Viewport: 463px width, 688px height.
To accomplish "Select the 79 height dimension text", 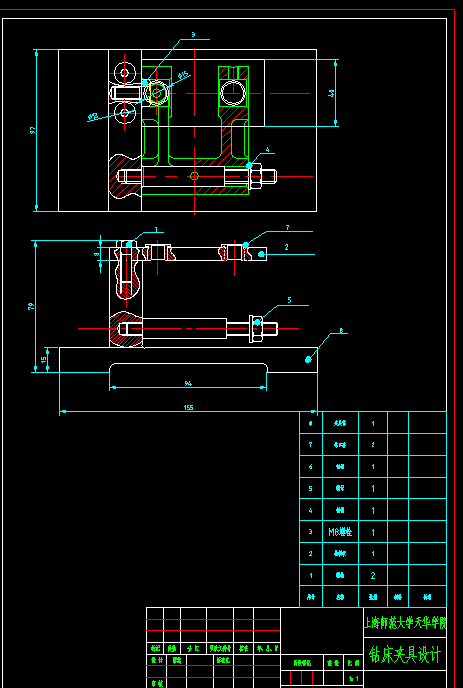I will tap(31, 307).
